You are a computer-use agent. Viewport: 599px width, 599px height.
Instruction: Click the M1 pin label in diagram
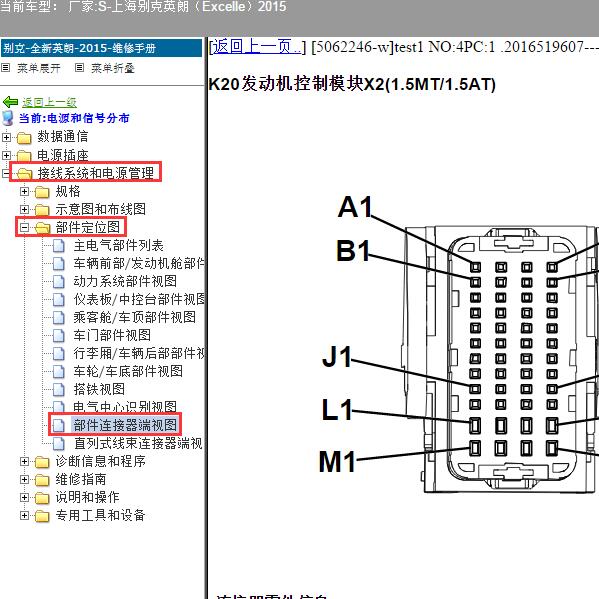tap(337, 461)
